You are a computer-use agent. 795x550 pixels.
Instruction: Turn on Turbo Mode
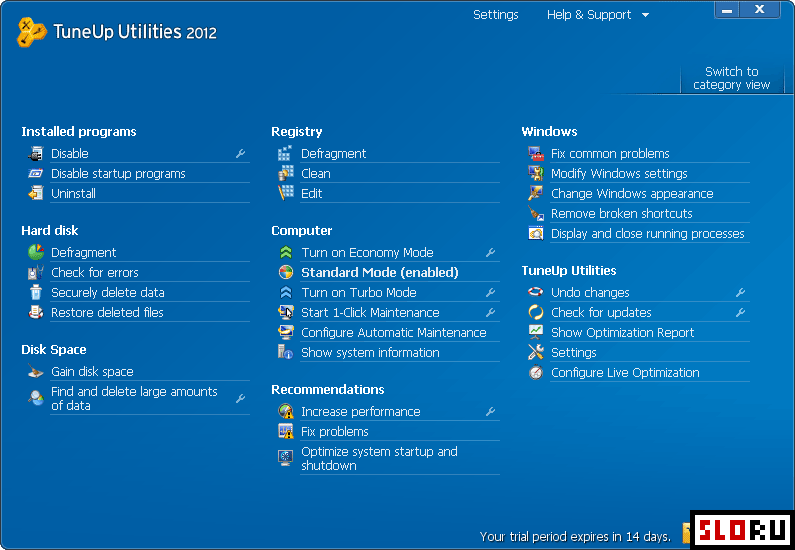358,292
